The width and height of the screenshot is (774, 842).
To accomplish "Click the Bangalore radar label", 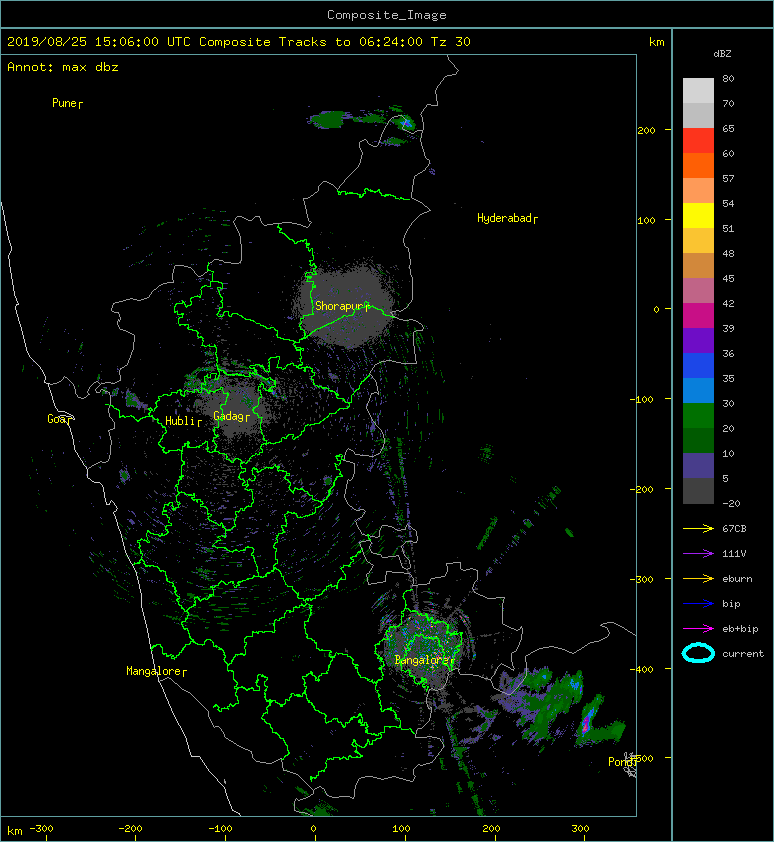I will click(x=424, y=660).
